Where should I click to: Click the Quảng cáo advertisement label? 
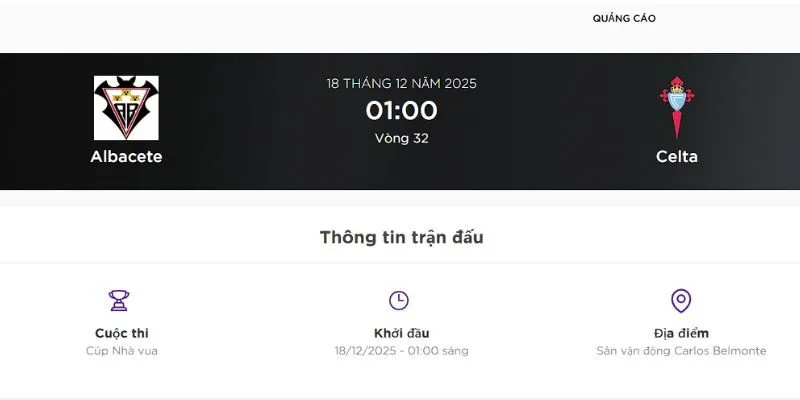click(x=624, y=19)
